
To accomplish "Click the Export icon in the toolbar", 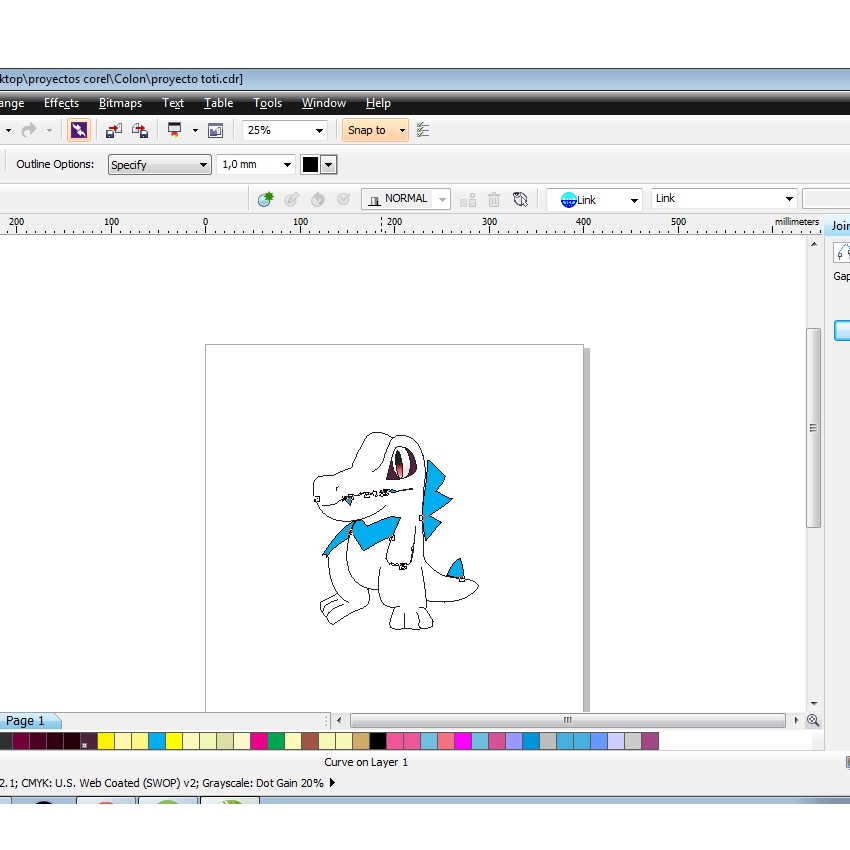I will (140, 130).
